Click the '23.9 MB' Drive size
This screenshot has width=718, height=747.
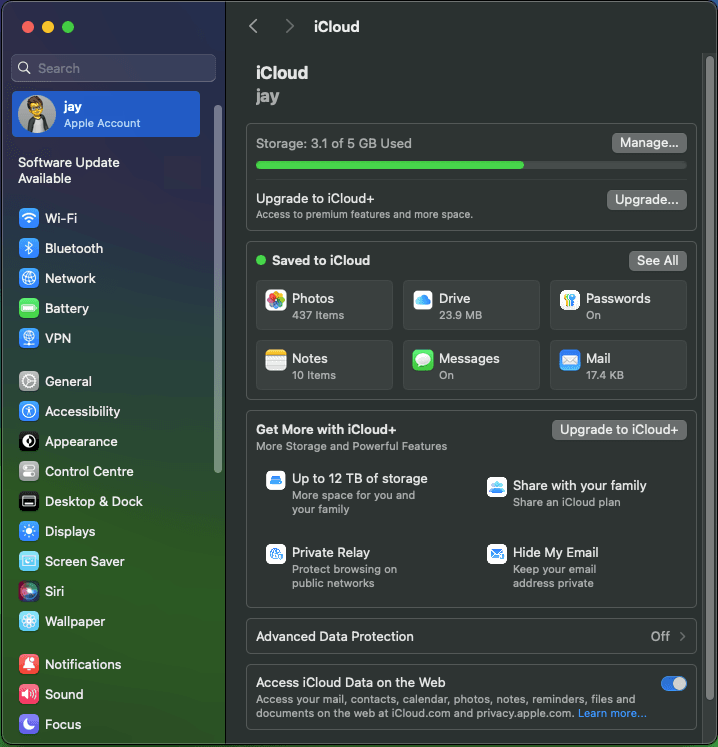point(460,315)
